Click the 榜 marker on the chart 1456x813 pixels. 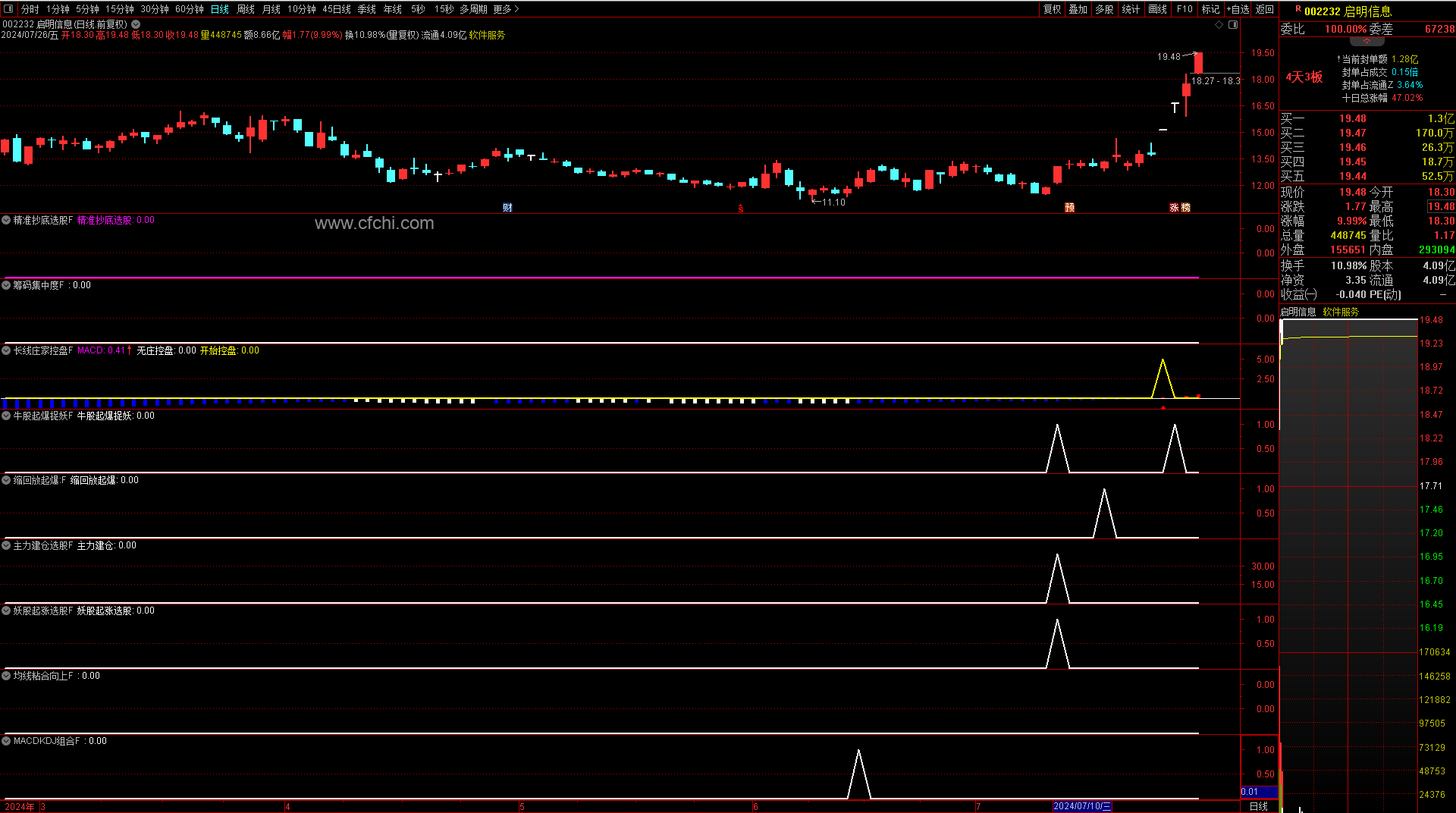1186,208
